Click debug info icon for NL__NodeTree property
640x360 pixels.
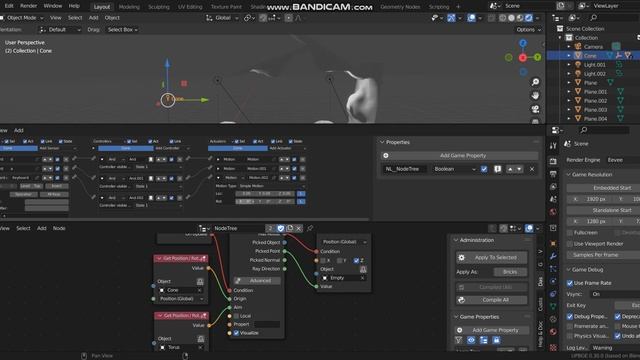pyautogui.click(x=497, y=169)
